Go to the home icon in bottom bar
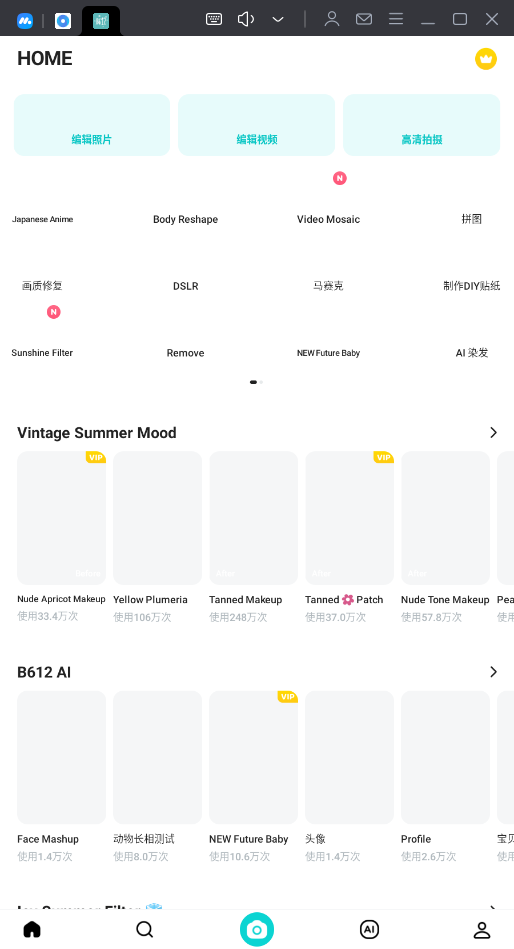The image size is (514, 949). coord(32,929)
